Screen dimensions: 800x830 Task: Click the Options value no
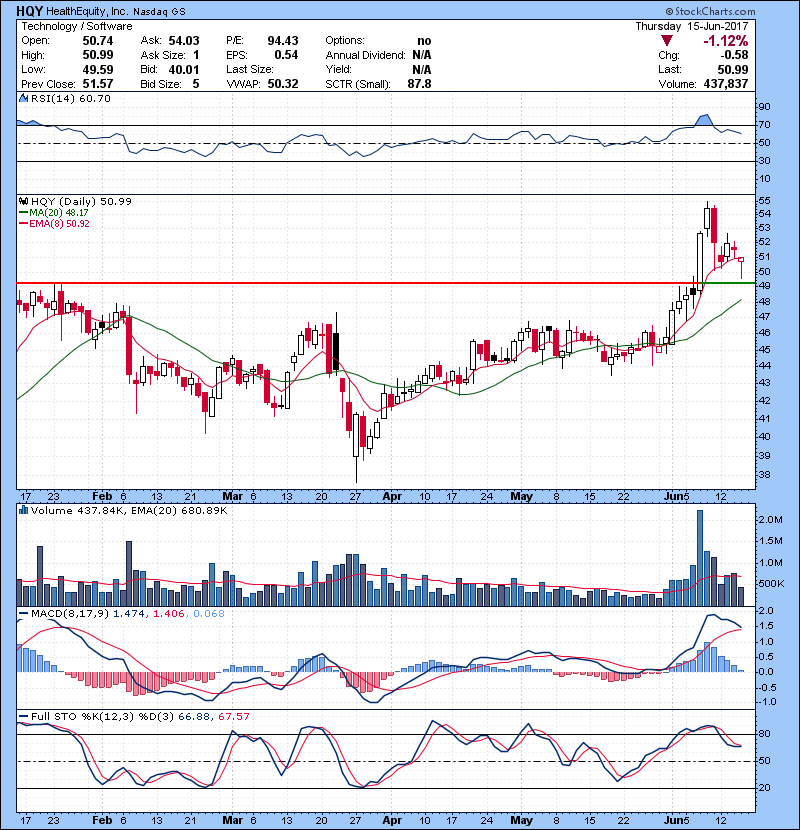click(x=424, y=41)
